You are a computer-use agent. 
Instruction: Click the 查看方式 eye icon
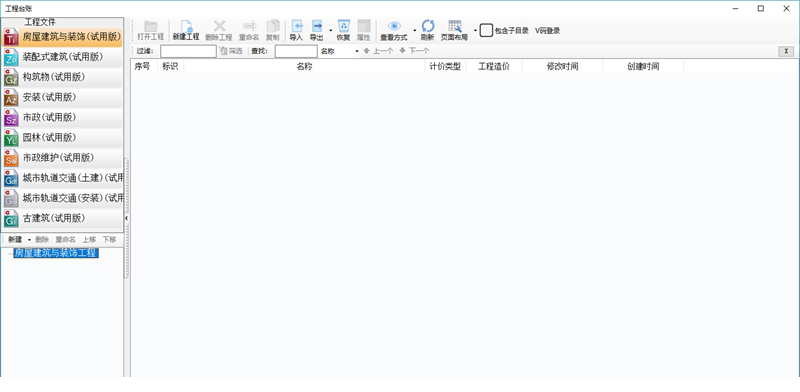(x=393, y=31)
